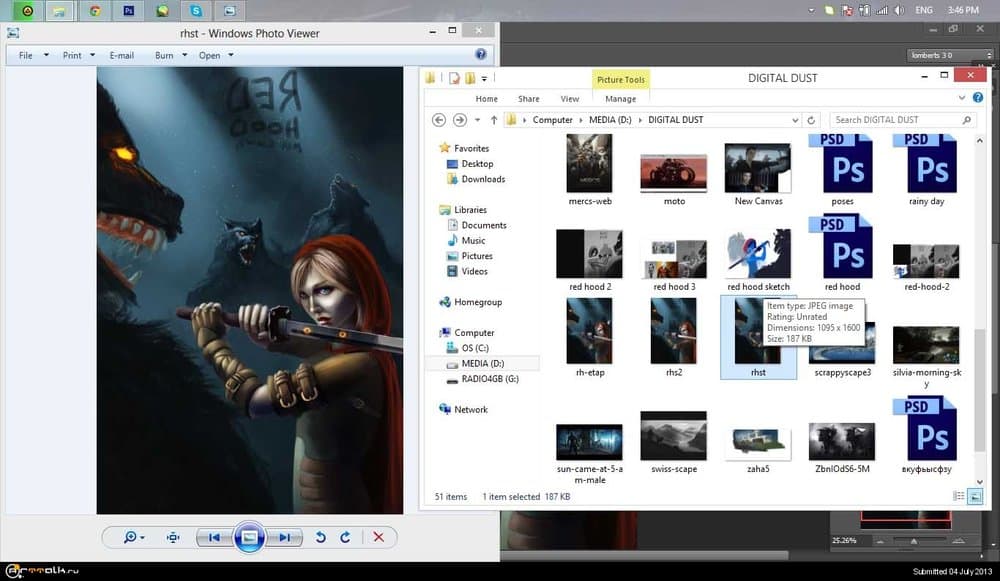Open the File menu in Photo Viewer
Image resolution: width=1000 pixels, height=581 pixels.
[33, 55]
